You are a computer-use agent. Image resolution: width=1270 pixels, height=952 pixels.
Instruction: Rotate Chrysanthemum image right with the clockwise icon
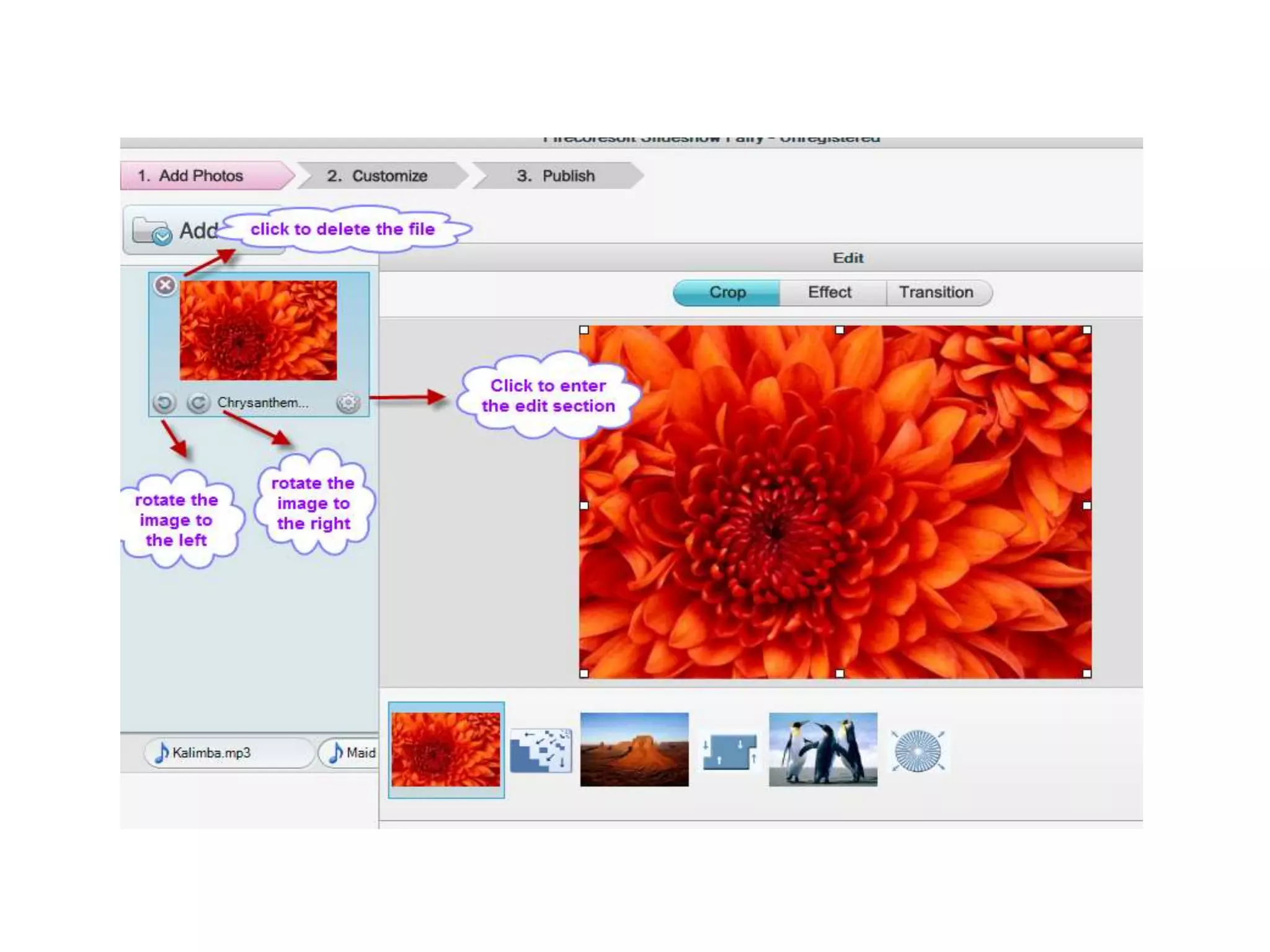point(198,403)
